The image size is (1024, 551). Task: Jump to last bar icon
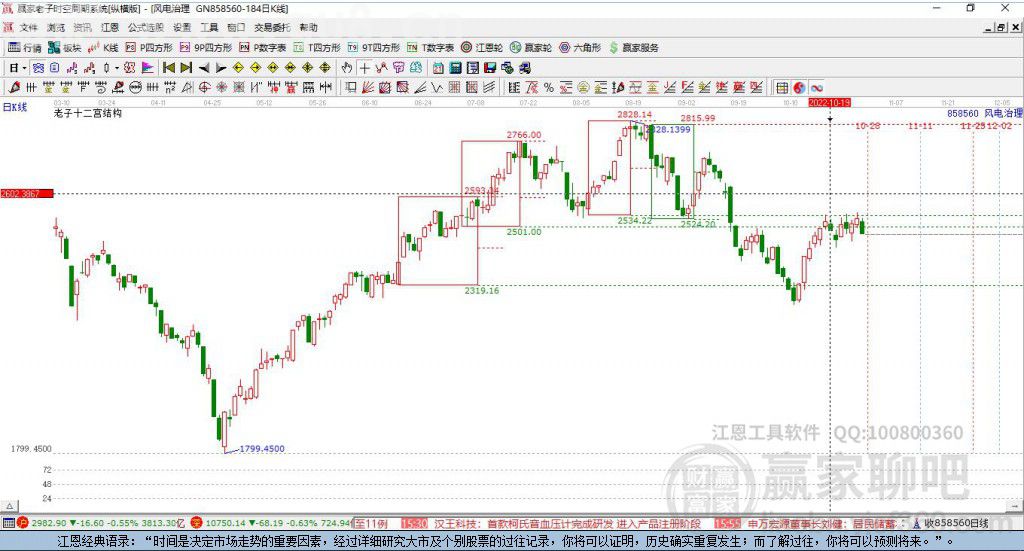coord(186,68)
